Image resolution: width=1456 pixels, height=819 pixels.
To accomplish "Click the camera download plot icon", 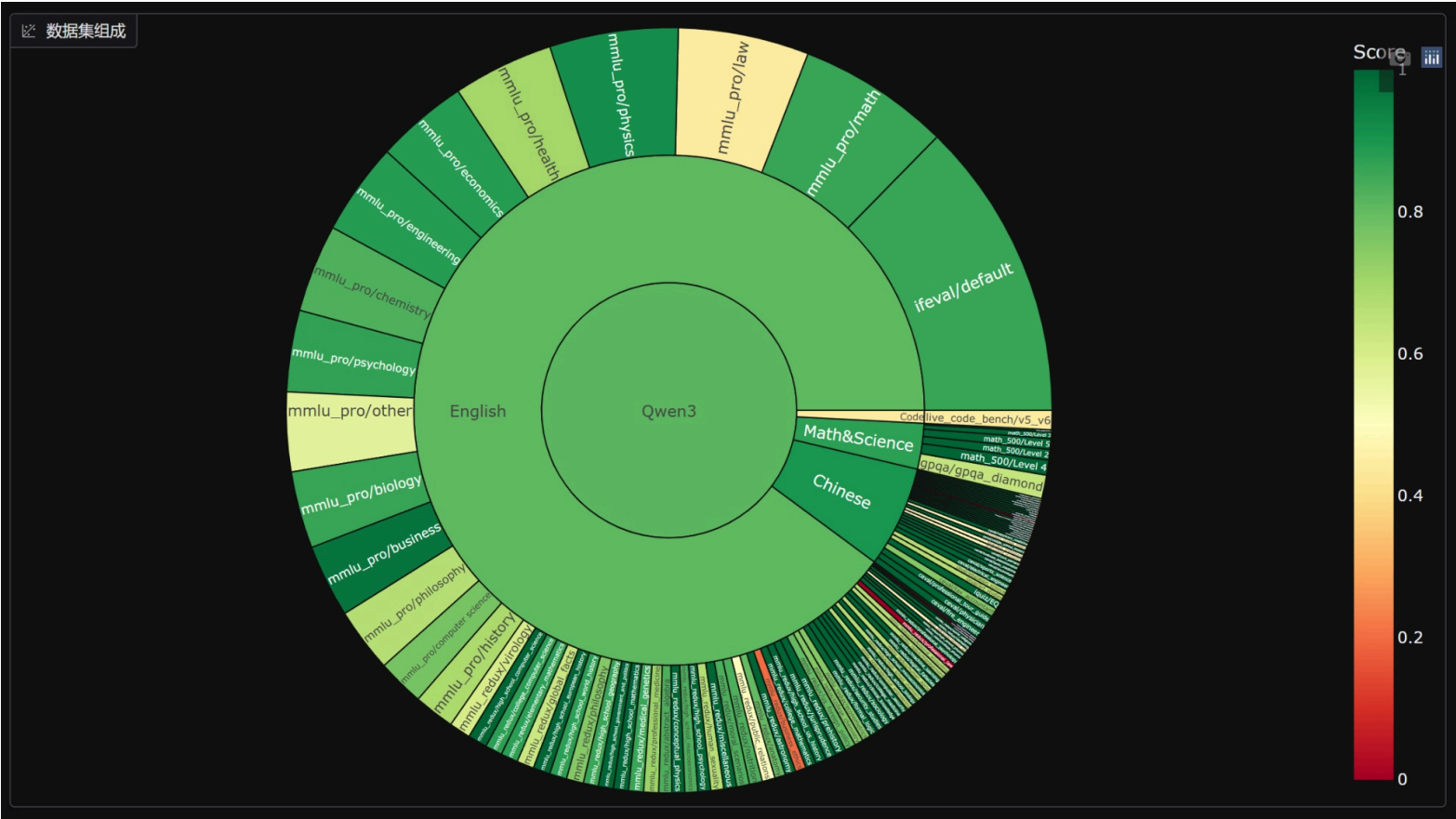I will point(1402,59).
